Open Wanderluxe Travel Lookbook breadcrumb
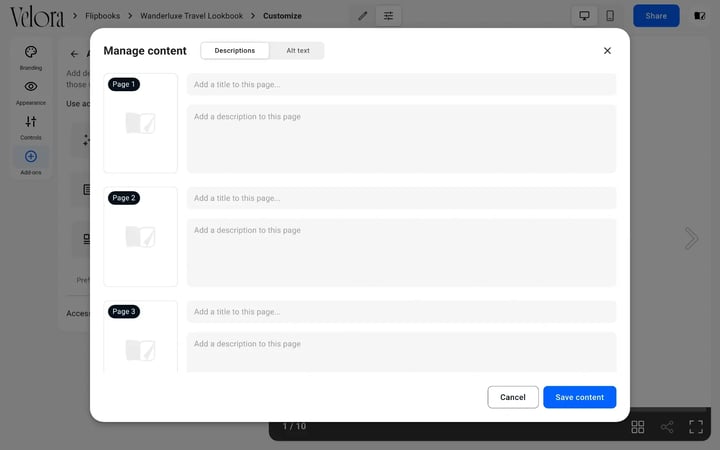Image resolution: width=720 pixels, height=450 pixels. [x=191, y=16]
